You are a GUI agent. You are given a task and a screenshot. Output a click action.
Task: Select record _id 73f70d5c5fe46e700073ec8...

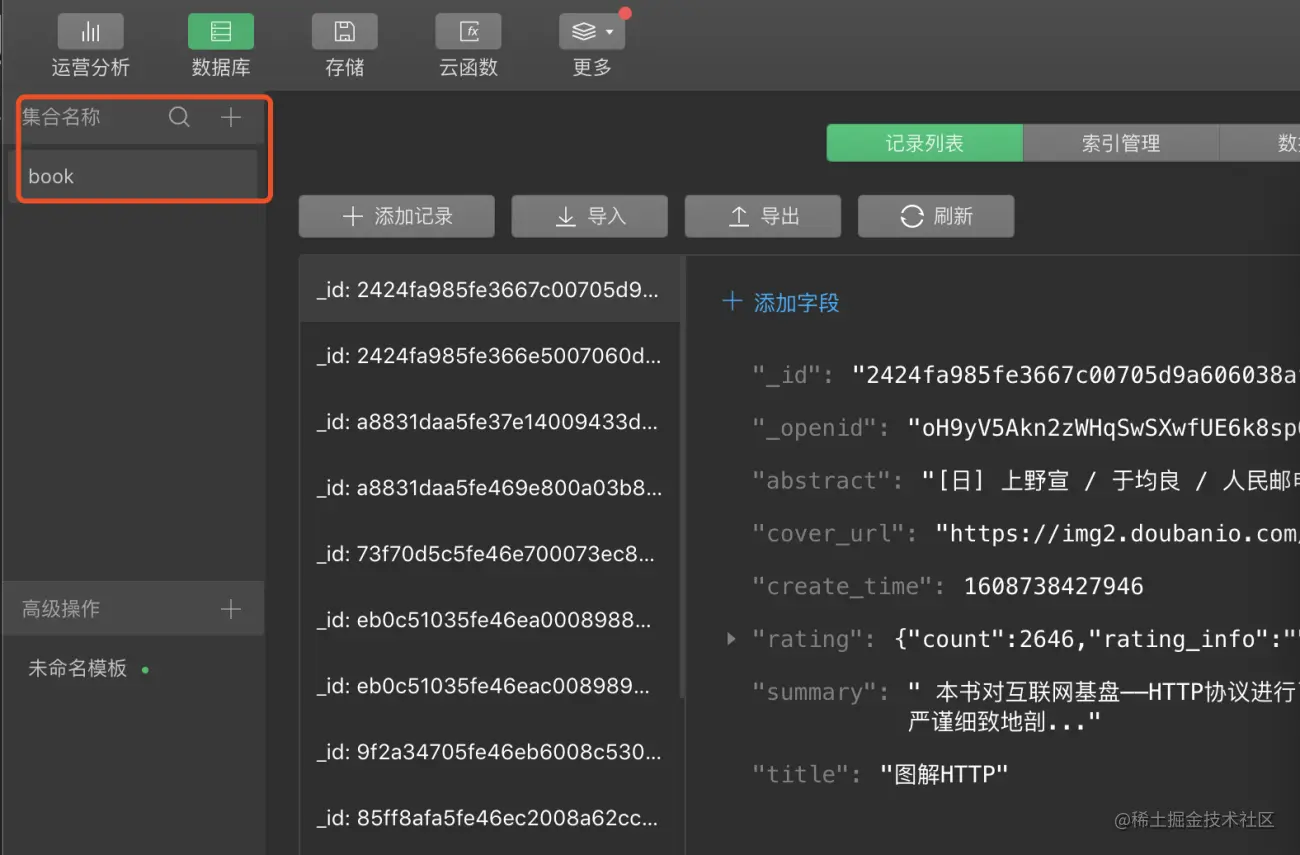pos(490,554)
